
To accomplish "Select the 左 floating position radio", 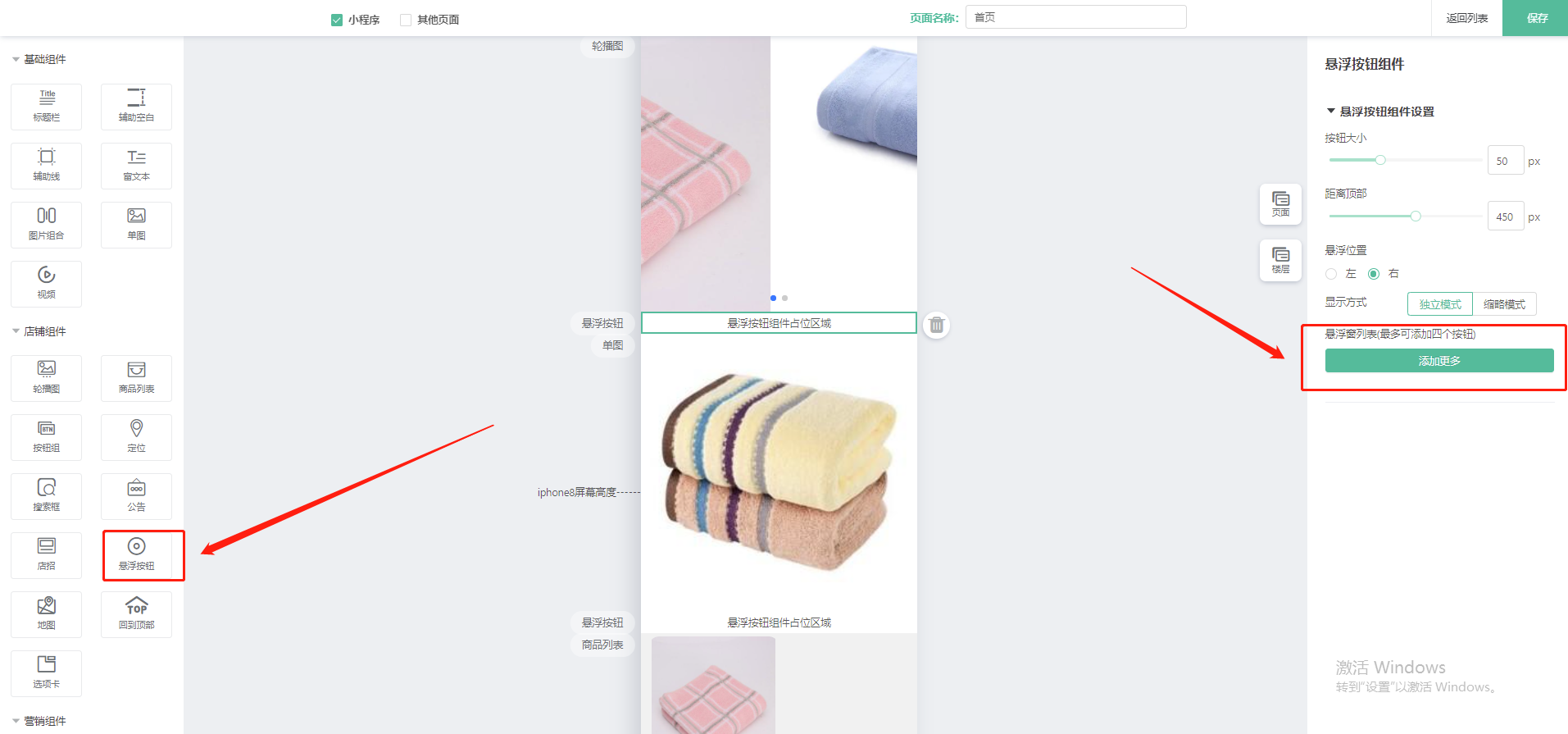I will tap(1331, 274).
